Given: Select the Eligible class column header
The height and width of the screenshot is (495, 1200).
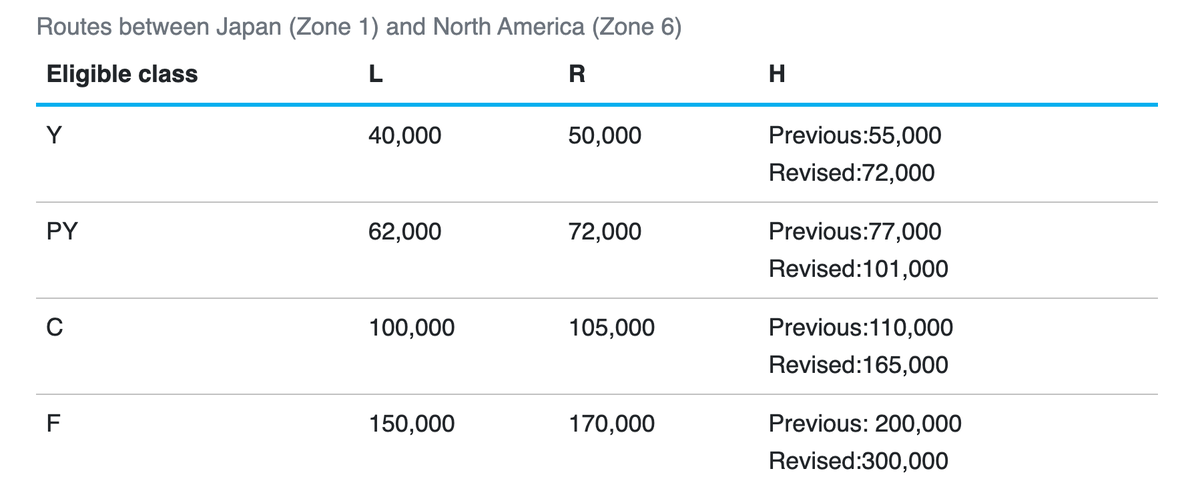Looking at the screenshot, I should 122,74.
